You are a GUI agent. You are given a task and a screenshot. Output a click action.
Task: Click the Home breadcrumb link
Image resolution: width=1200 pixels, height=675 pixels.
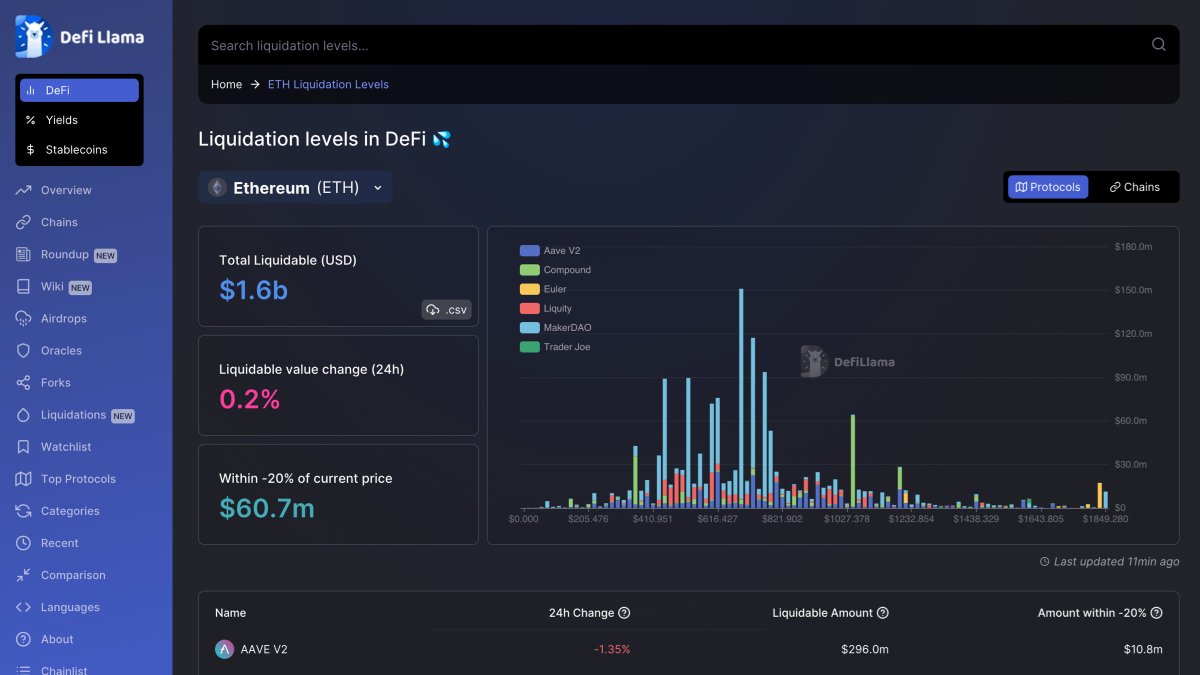226,84
